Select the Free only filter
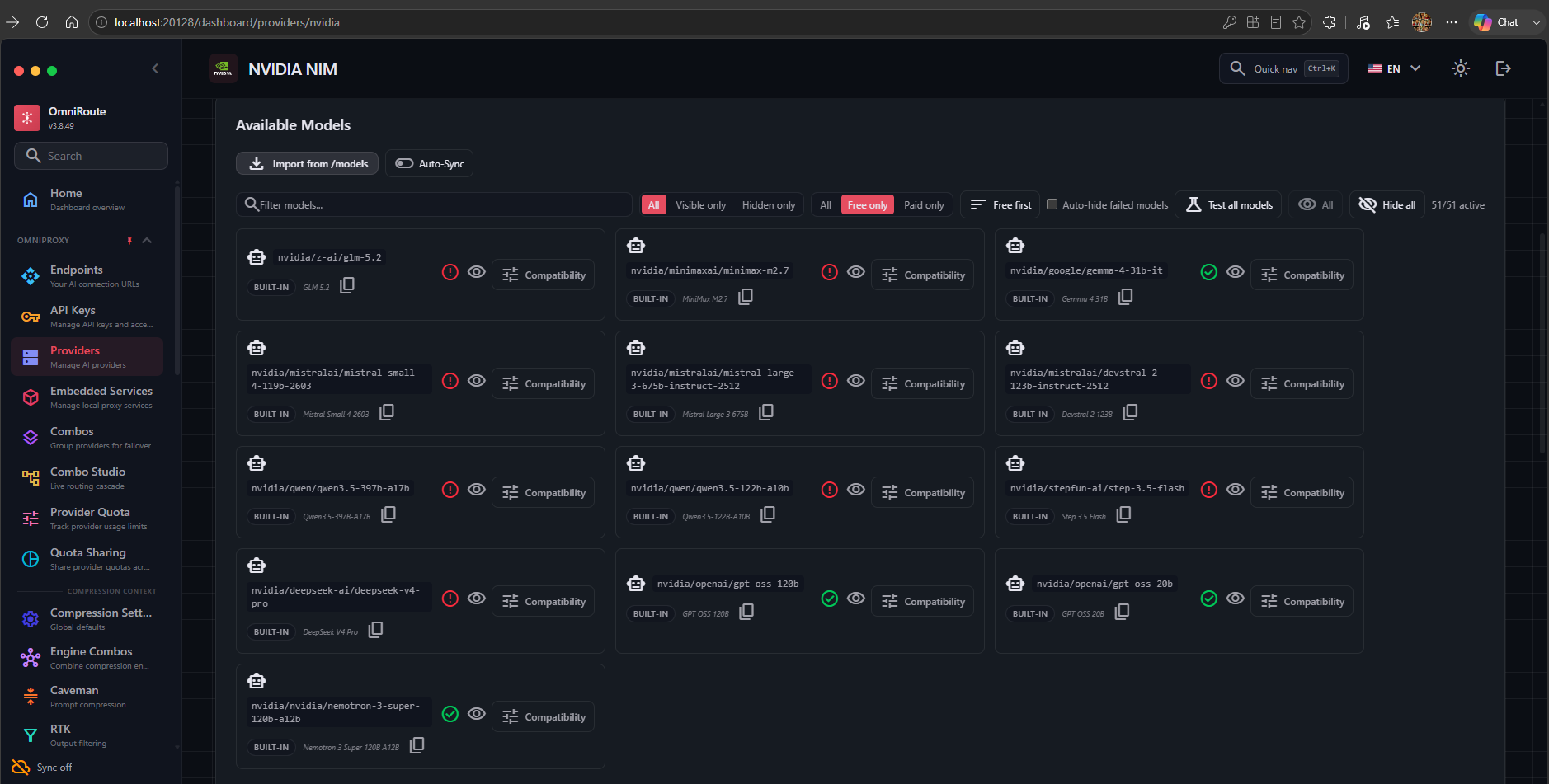This screenshot has width=1549, height=784. [868, 205]
